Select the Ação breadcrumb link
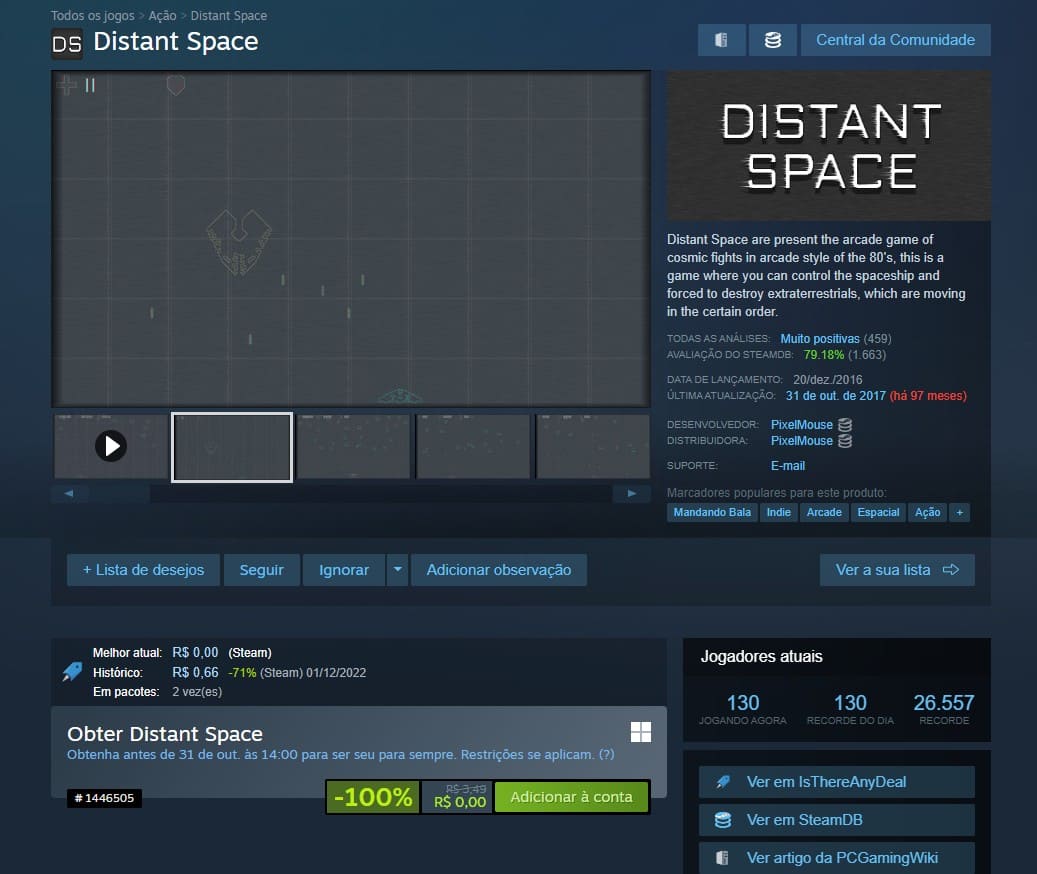The height and width of the screenshot is (874, 1037). pyautogui.click(x=162, y=16)
